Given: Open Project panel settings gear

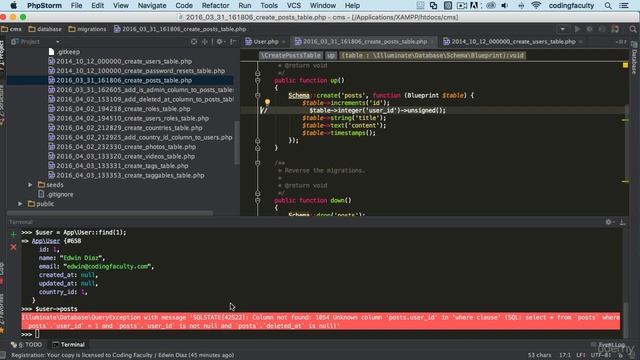Looking at the screenshot, I should point(220,42).
